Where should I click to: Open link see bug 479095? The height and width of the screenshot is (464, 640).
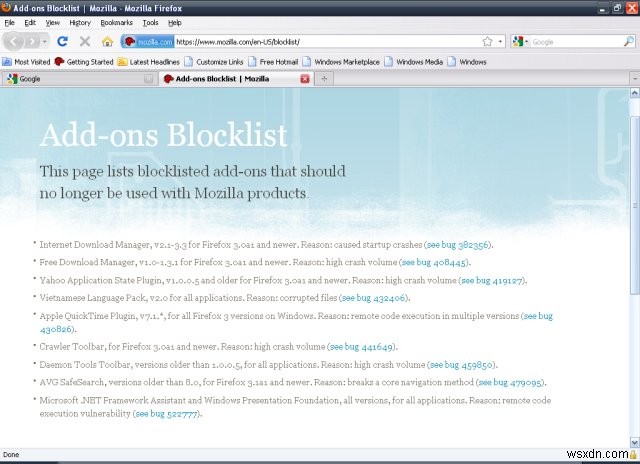click(510, 382)
